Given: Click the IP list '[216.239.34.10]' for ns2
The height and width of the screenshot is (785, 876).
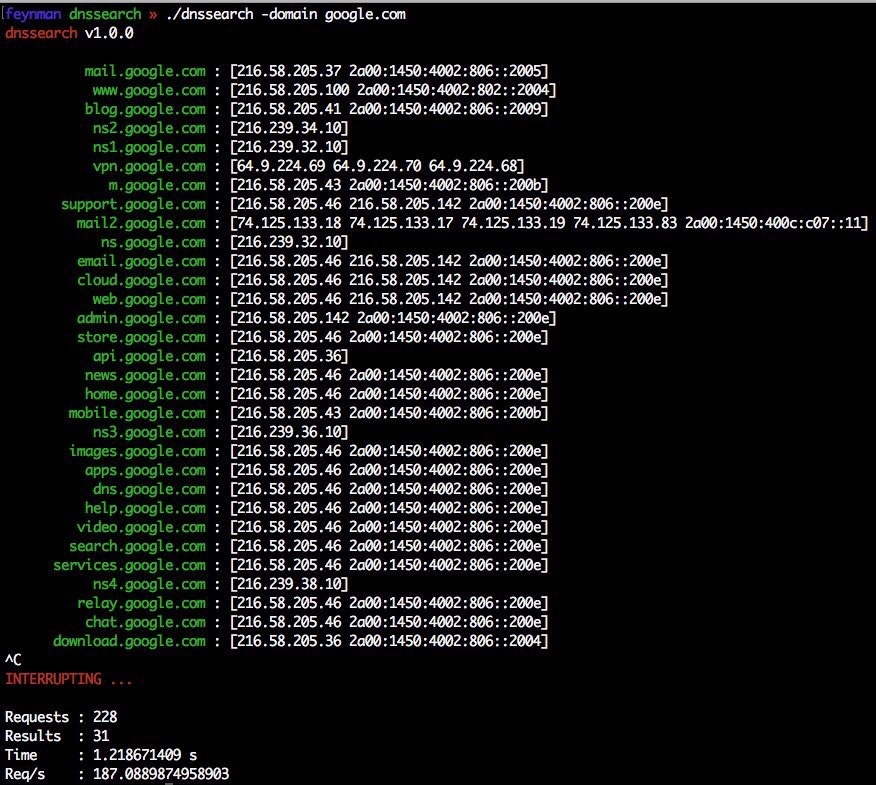Looking at the screenshot, I should [x=289, y=129].
